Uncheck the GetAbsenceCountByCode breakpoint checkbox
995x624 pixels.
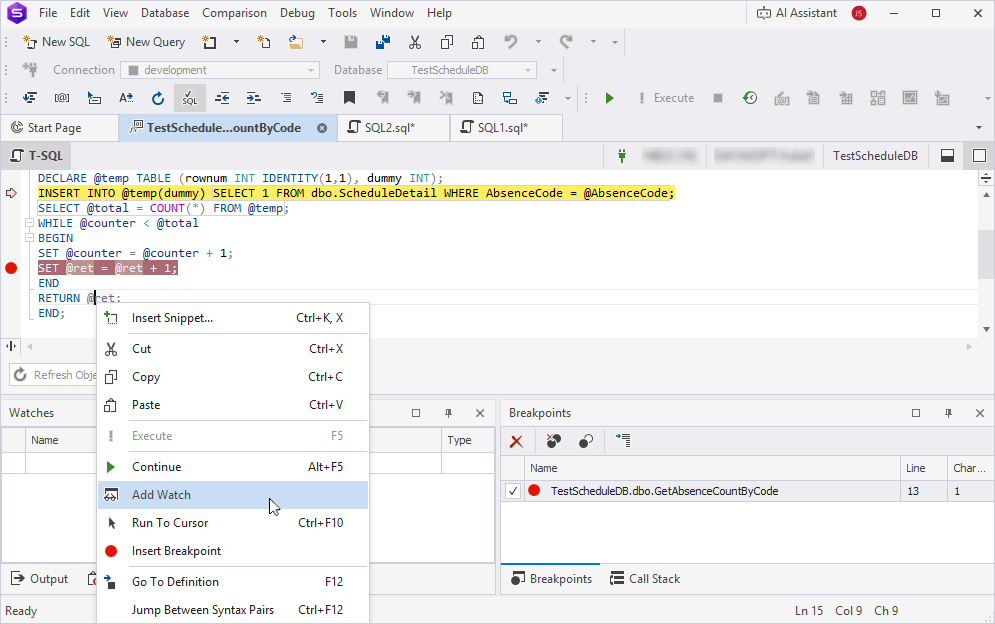pos(513,491)
